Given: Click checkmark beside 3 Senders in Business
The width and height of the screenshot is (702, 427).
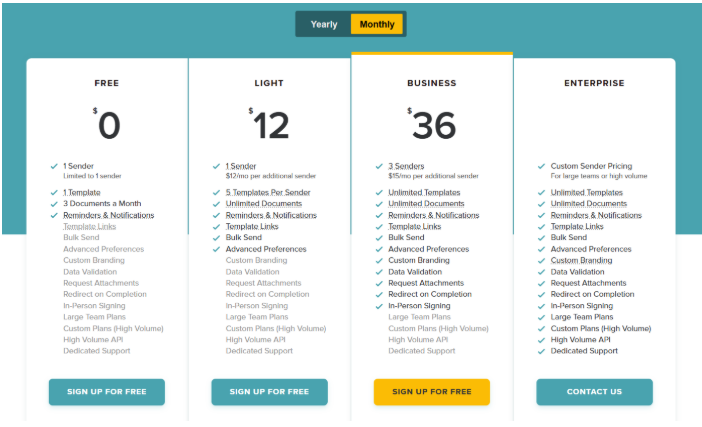Looking at the screenshot, I should coord(379,167).
